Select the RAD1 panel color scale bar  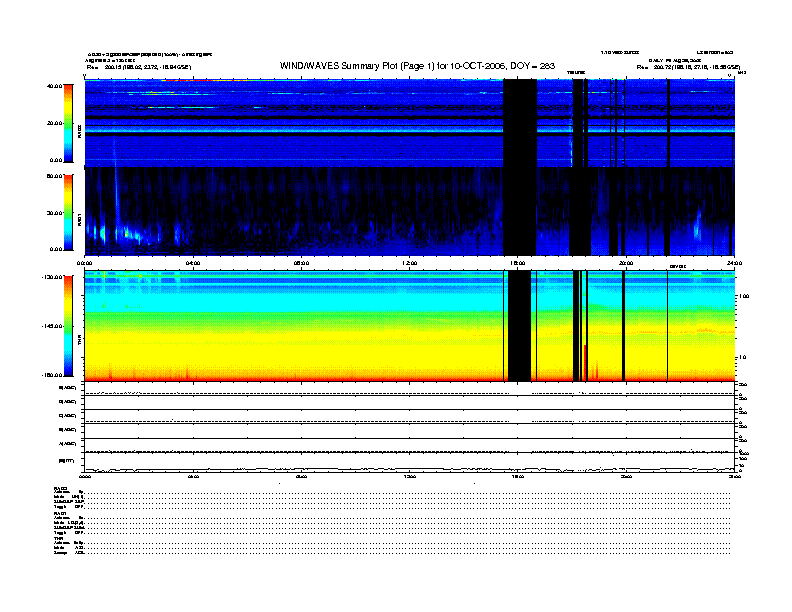[x=68, y=213]
